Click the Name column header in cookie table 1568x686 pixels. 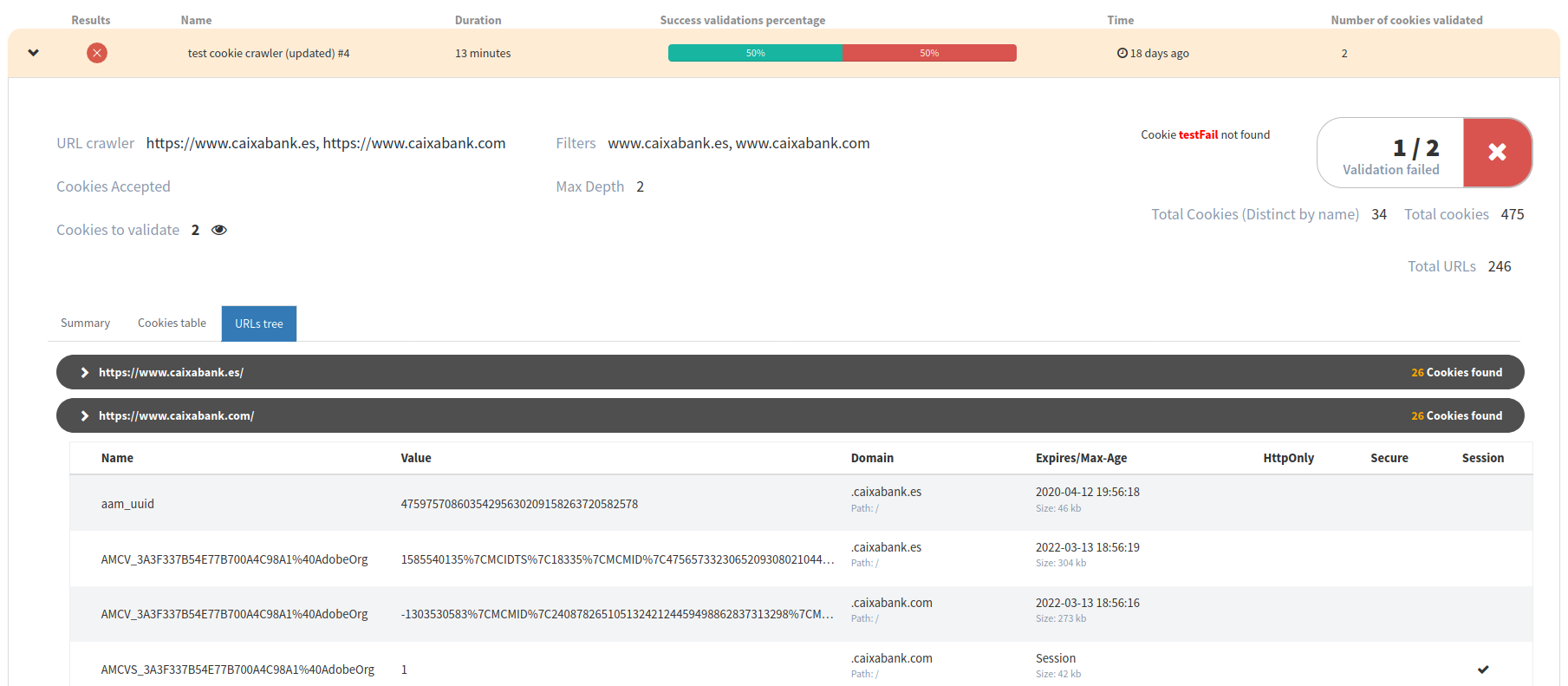pos(117,458)
